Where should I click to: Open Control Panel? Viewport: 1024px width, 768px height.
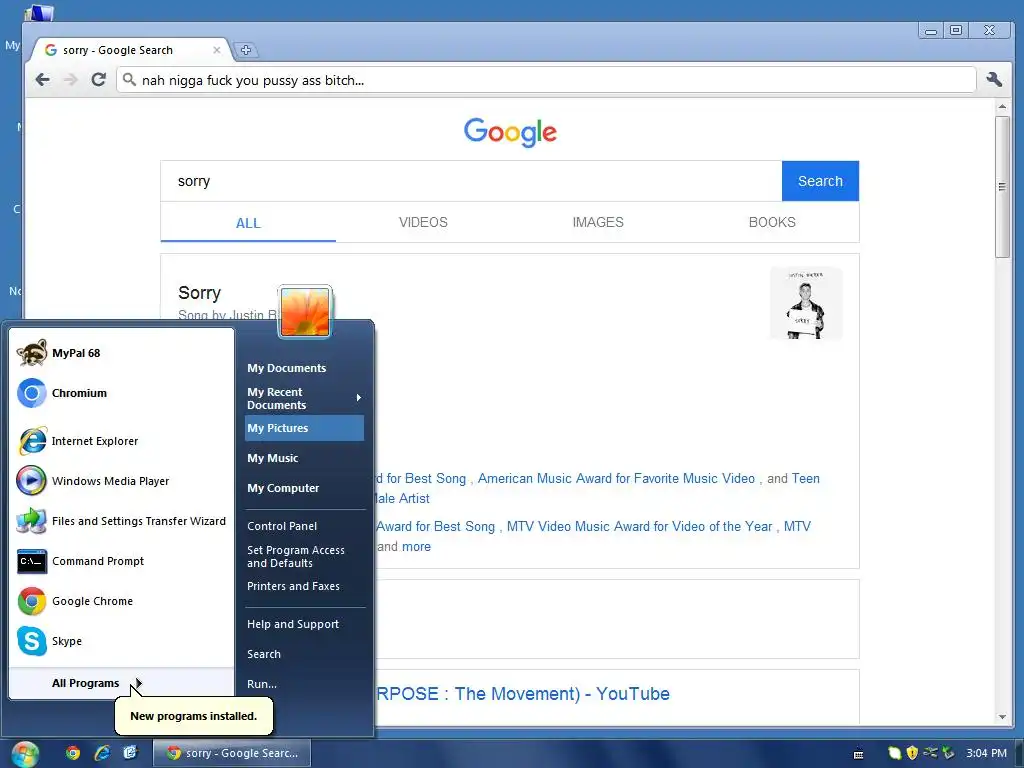click(304, 526)
